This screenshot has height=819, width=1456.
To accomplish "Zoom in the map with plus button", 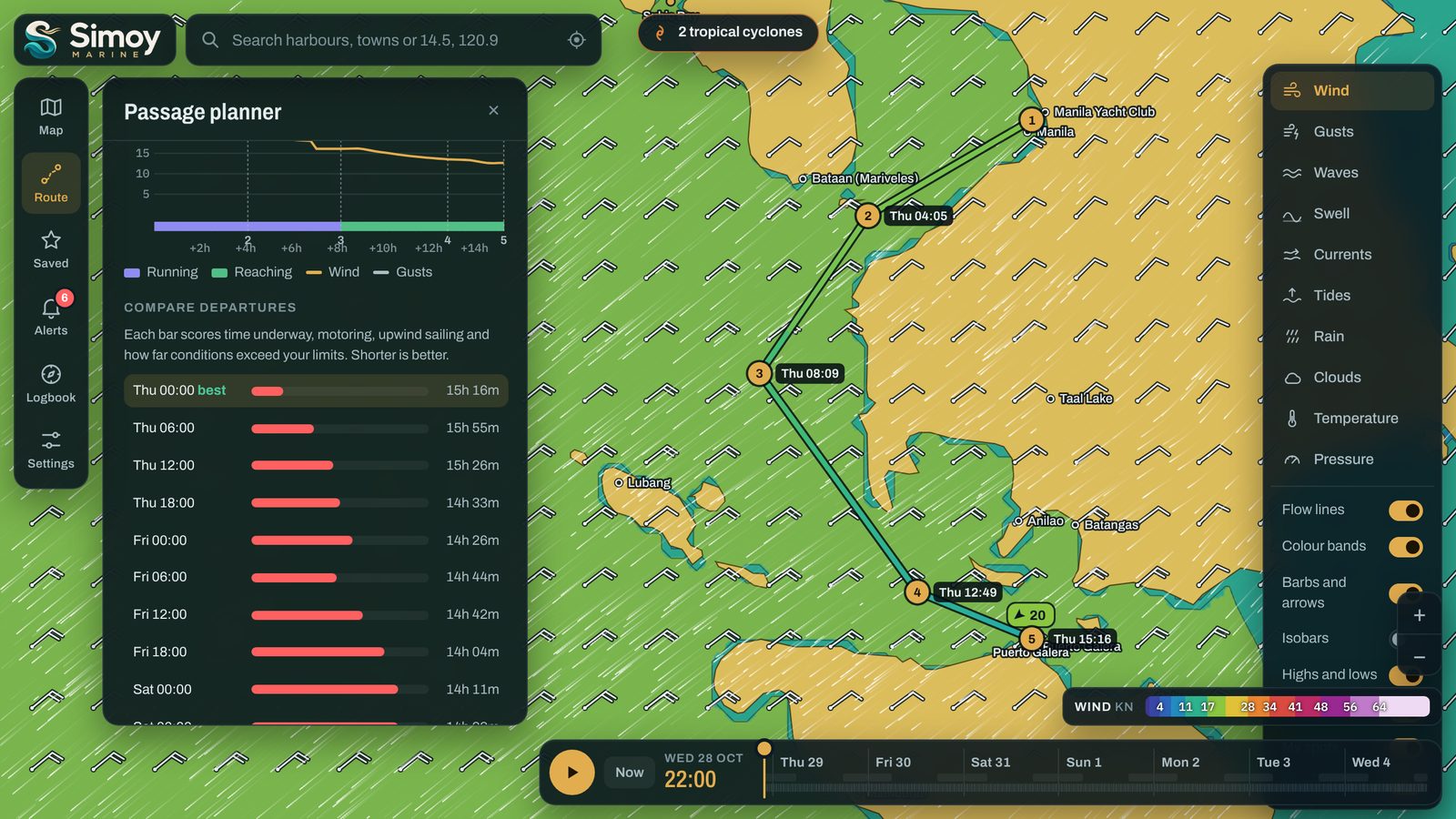I will coord(1419,615).
